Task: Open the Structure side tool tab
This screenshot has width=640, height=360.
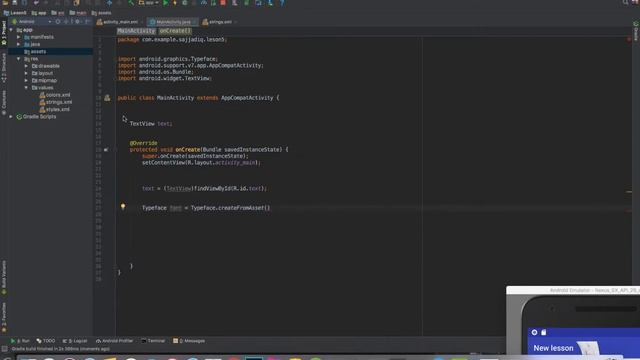Action: coord(4,68)
